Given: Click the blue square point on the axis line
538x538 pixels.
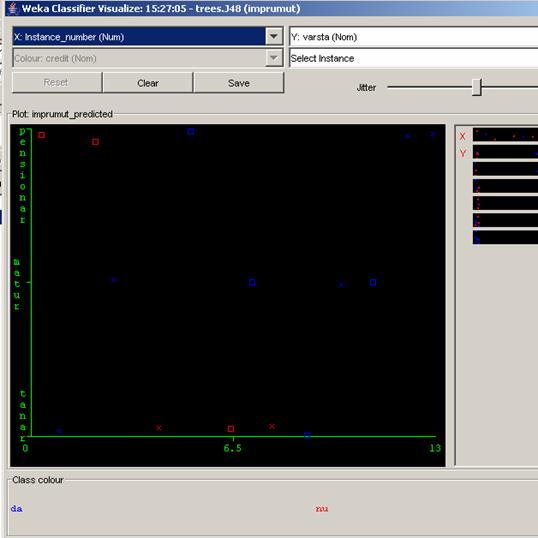Looking at the screenshot, I should (x=307, y=435).
